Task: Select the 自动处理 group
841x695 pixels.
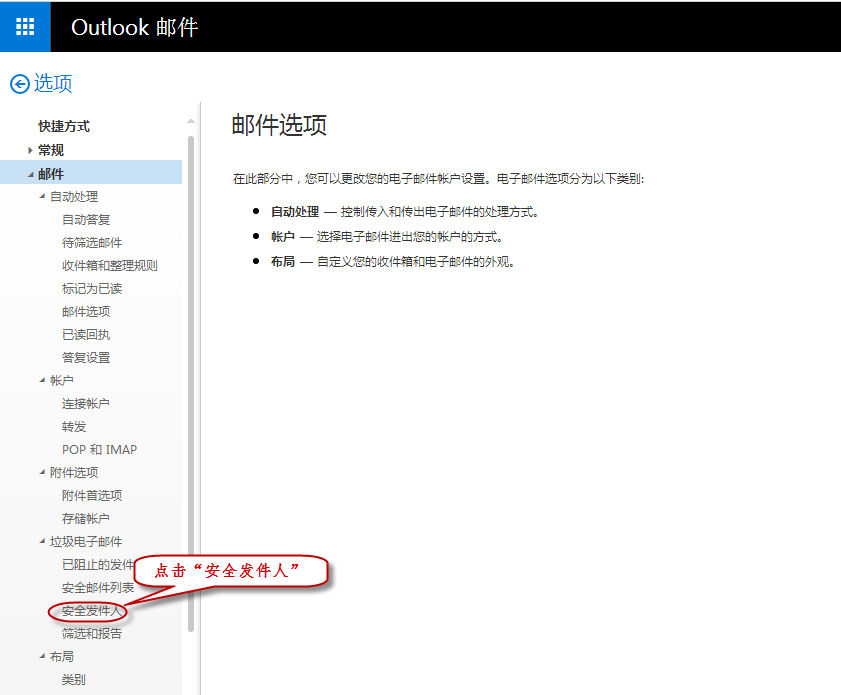Action: 74,197
